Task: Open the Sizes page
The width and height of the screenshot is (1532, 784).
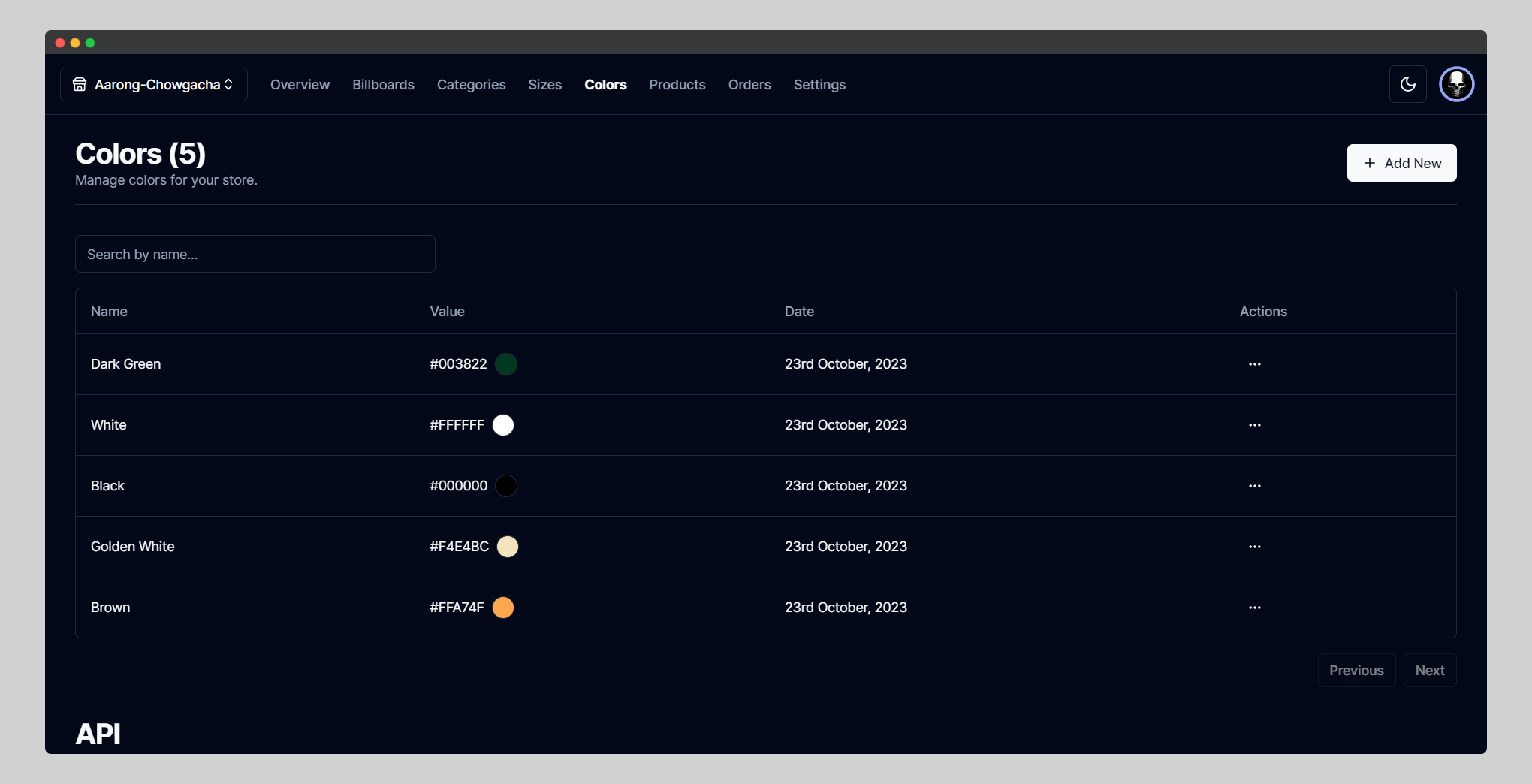Action: (544, 85)
